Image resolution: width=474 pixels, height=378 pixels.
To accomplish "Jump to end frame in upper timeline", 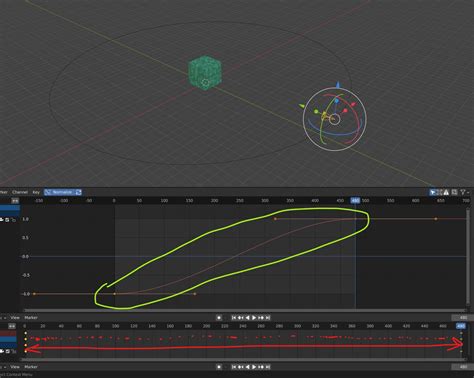I will [x=268, y=318].
